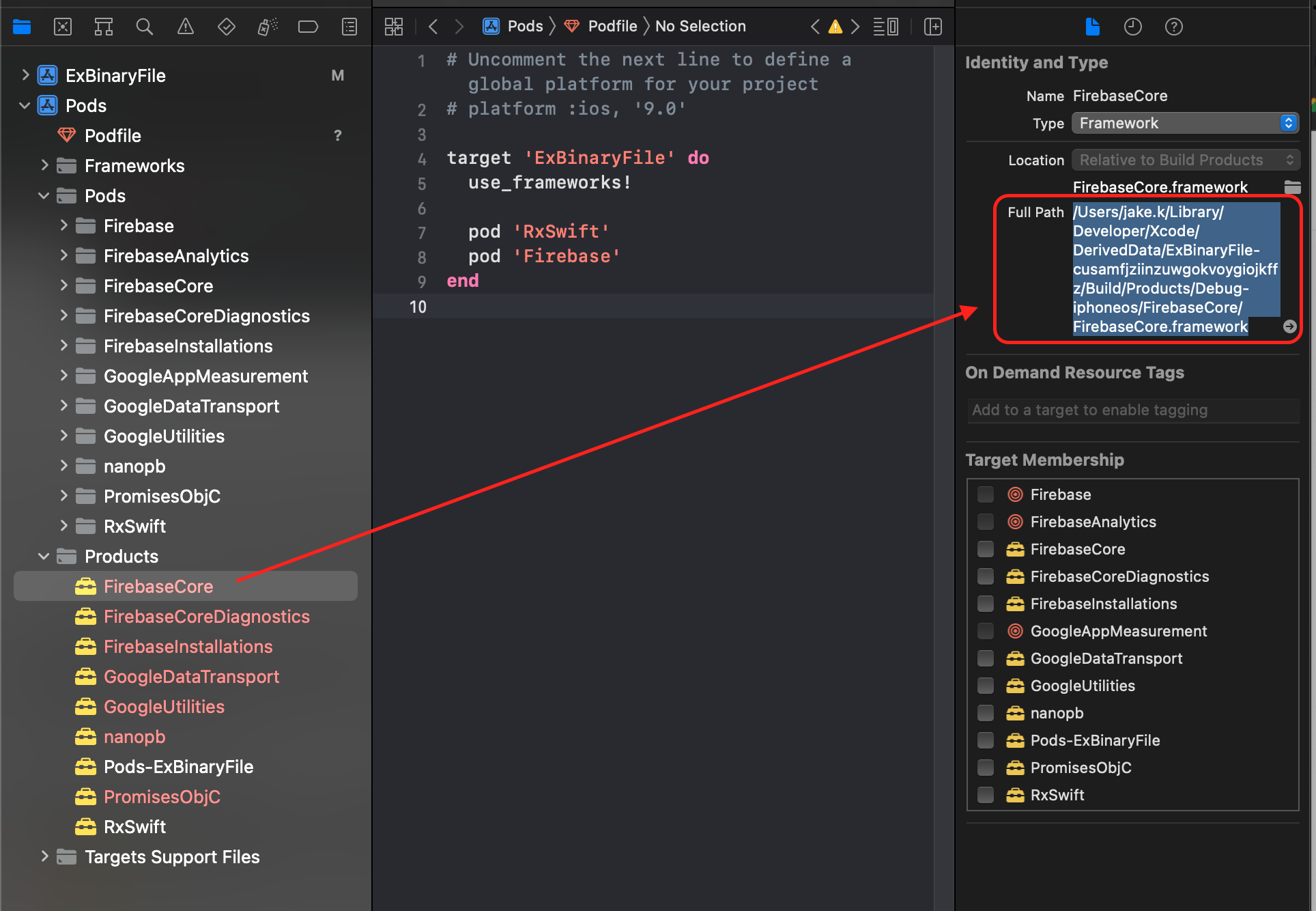Collapse the Products folder

tap(44, 557)
